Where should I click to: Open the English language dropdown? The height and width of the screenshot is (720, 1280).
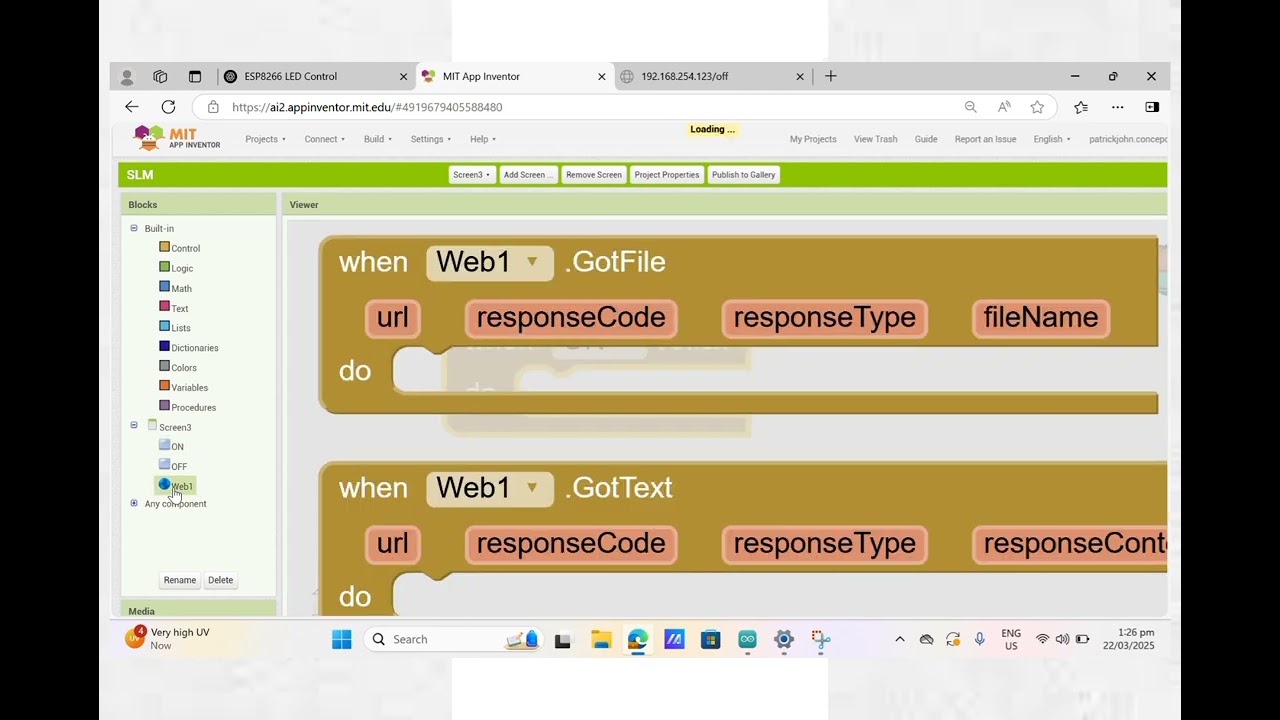(1052, 139)
